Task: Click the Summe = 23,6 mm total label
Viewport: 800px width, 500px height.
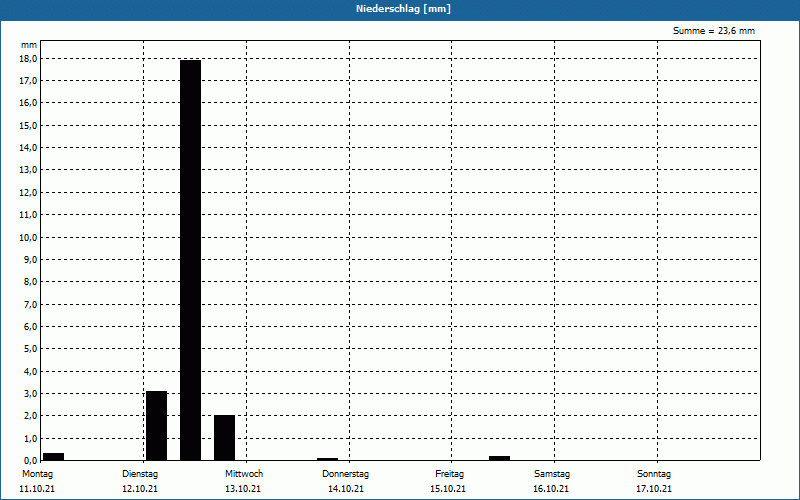Action: 713,31
